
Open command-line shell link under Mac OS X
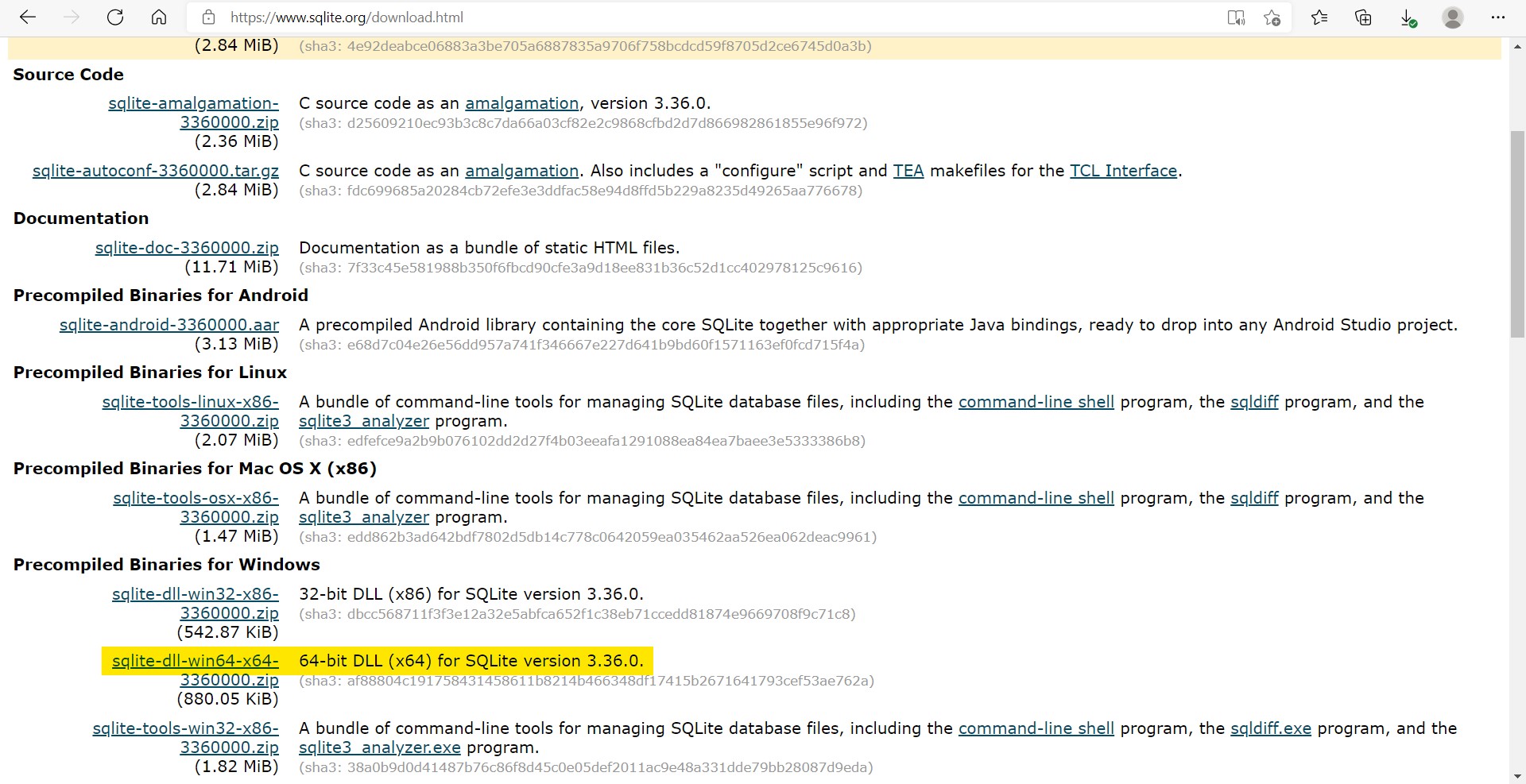[x=1036, y=498]
